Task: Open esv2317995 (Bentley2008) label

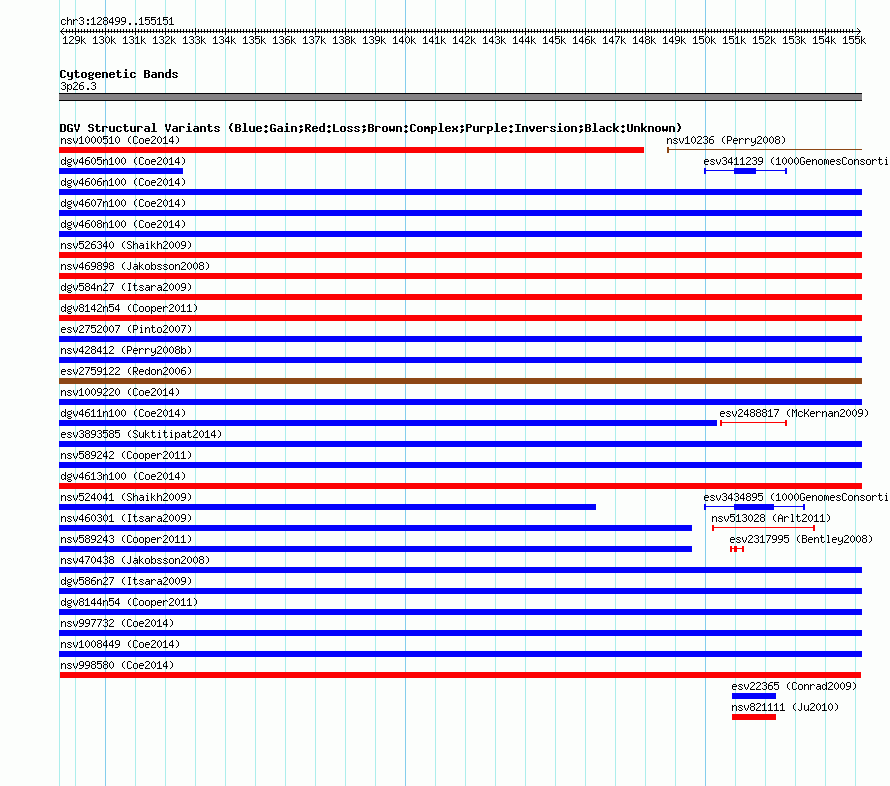Action: point(801,539)
